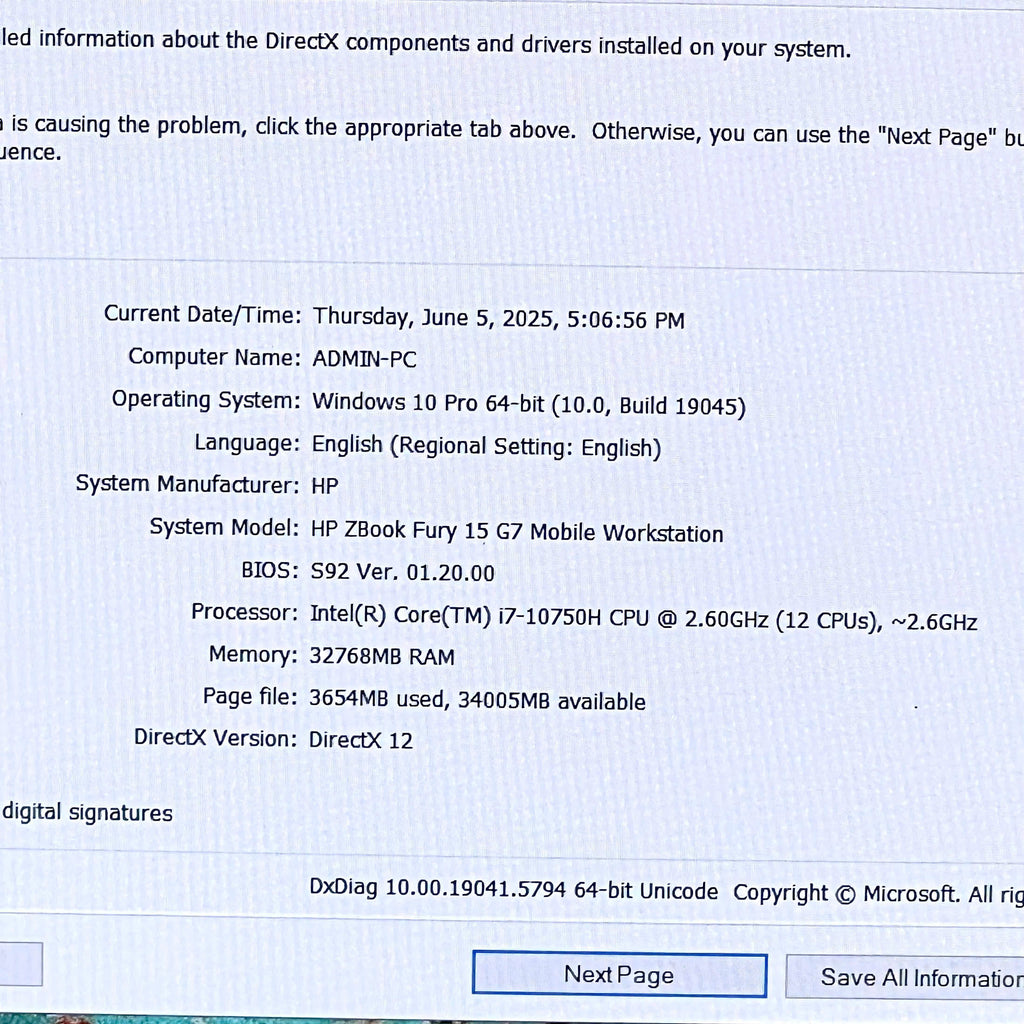This screenshot has width=1024, height=1024.
Task: Click the partially visible button at bottom-left
Action: (x=21, y=964)
